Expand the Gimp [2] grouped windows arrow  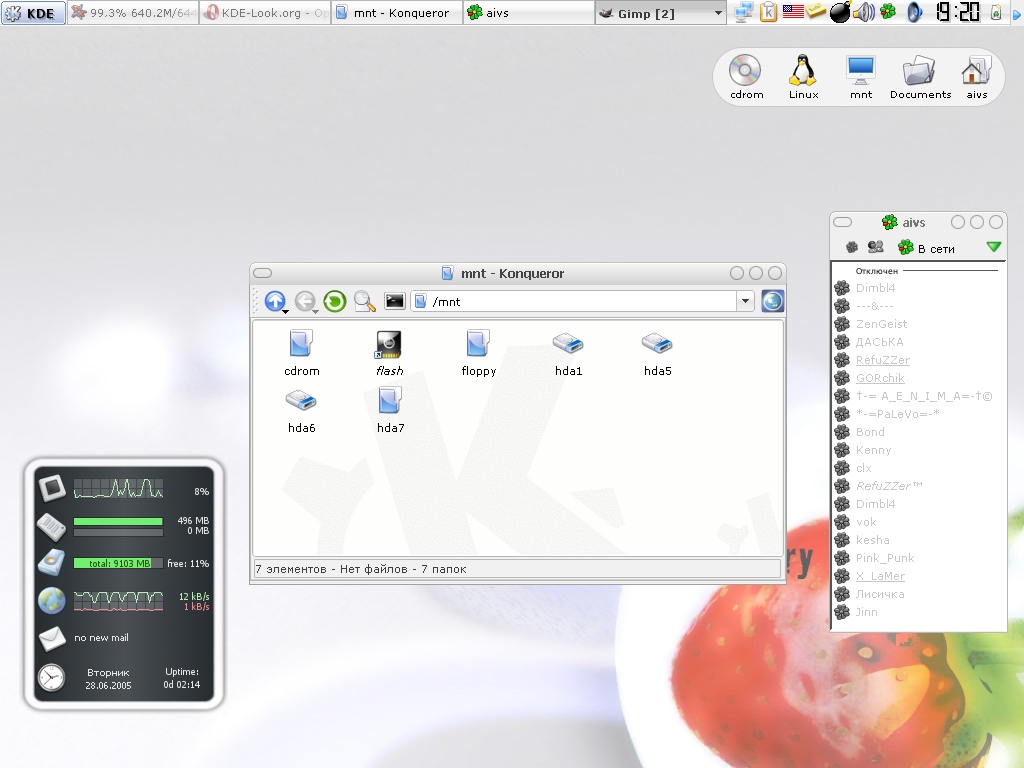click(x=718, y=13)
